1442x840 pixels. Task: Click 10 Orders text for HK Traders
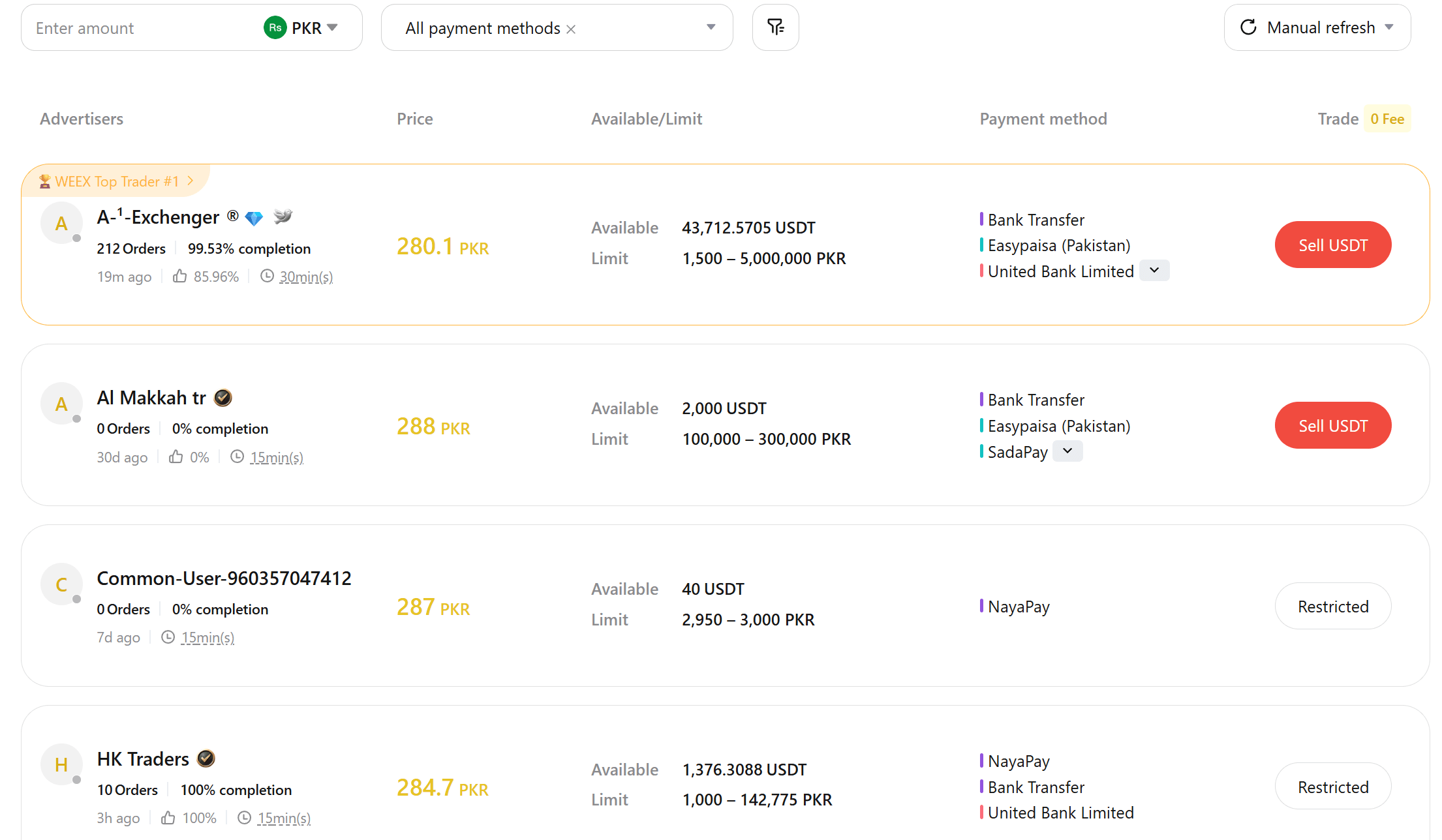click(127, 790)
